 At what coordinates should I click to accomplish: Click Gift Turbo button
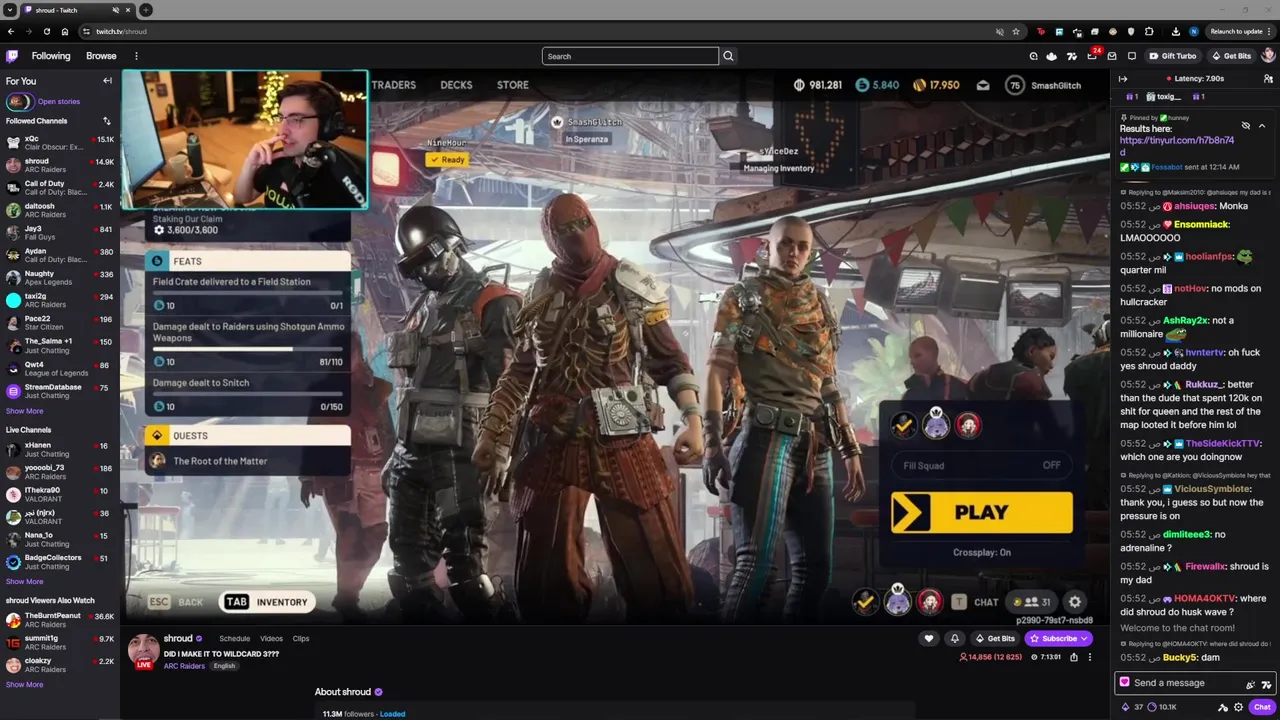point(1173,56)
